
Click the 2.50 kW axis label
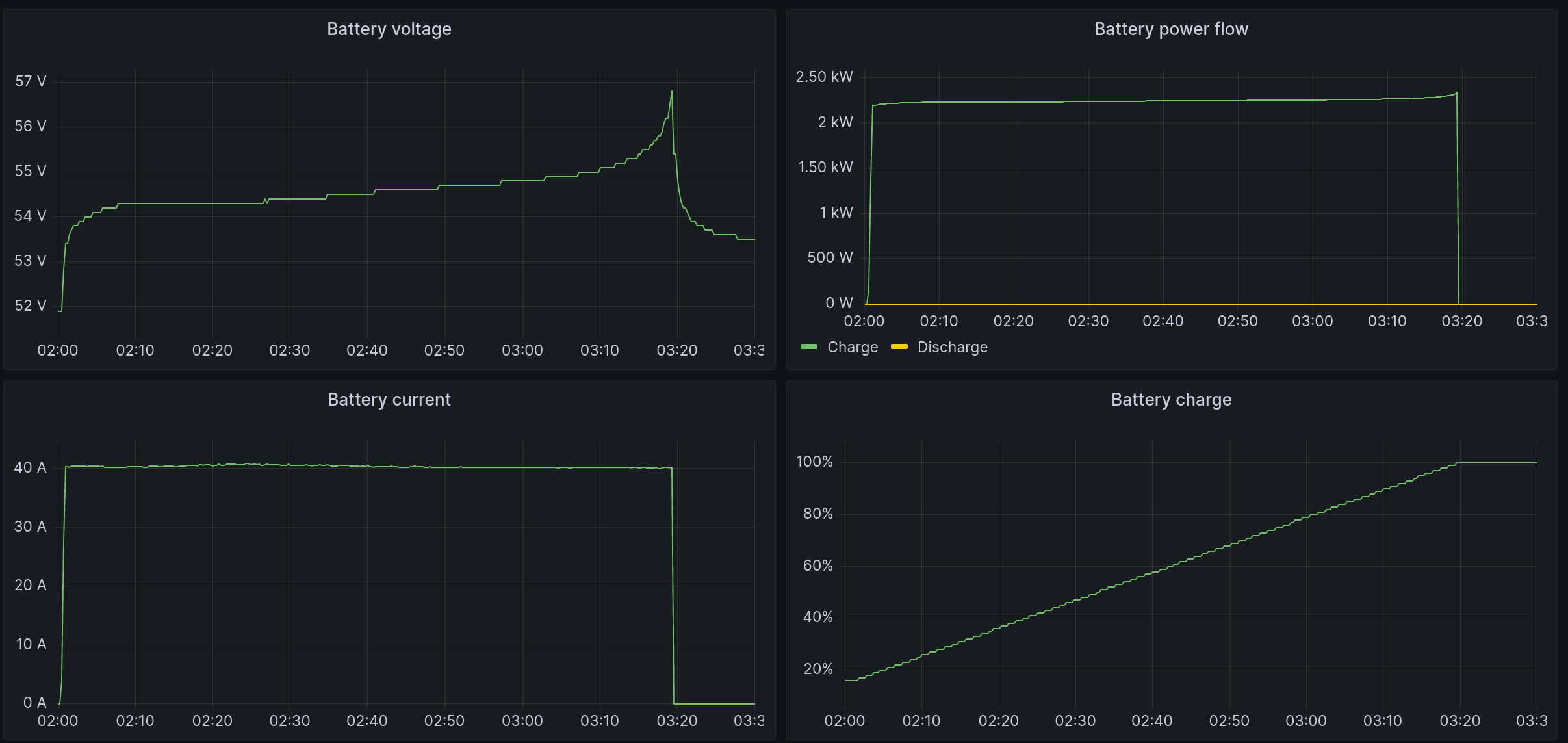pyautogui.click(x=824, y=77)
